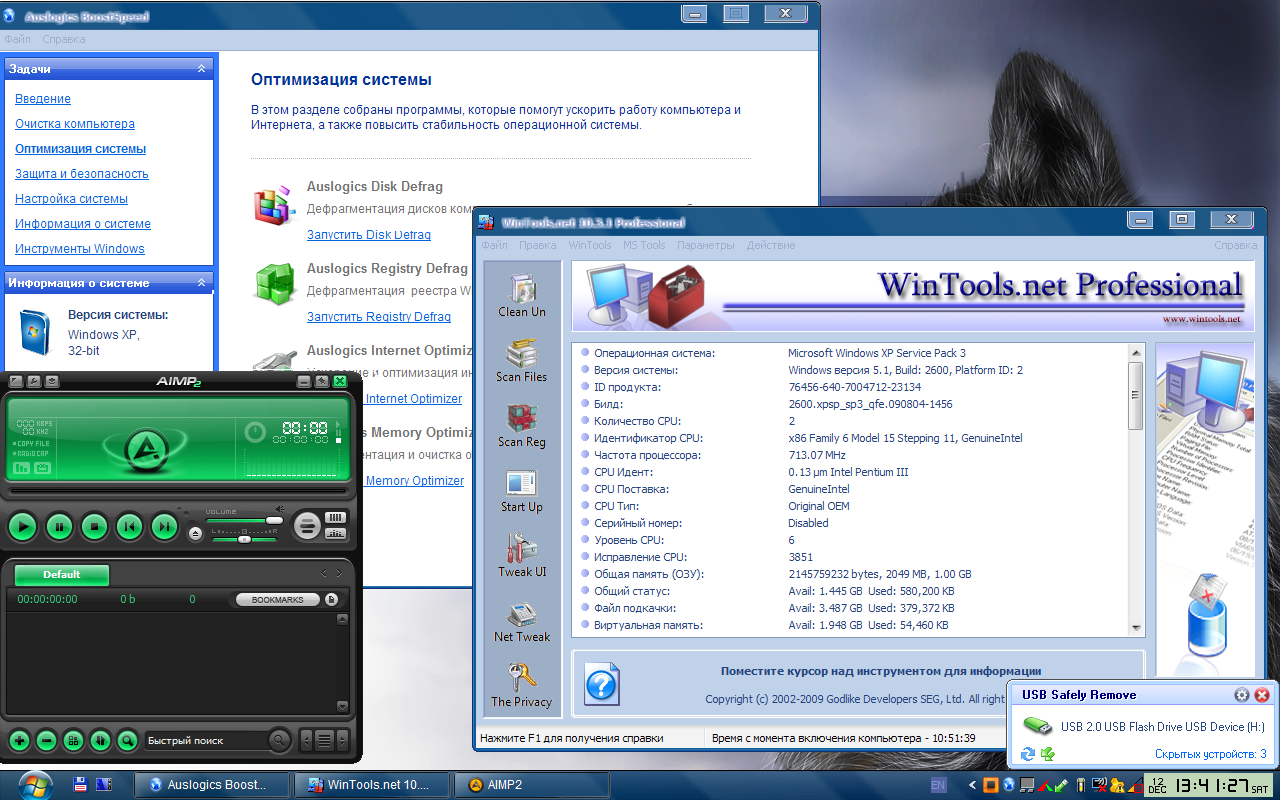Open the MS Tools menu in WinTools
Image resolution: width=1280 pixels, height=800 pixels.
644,245
